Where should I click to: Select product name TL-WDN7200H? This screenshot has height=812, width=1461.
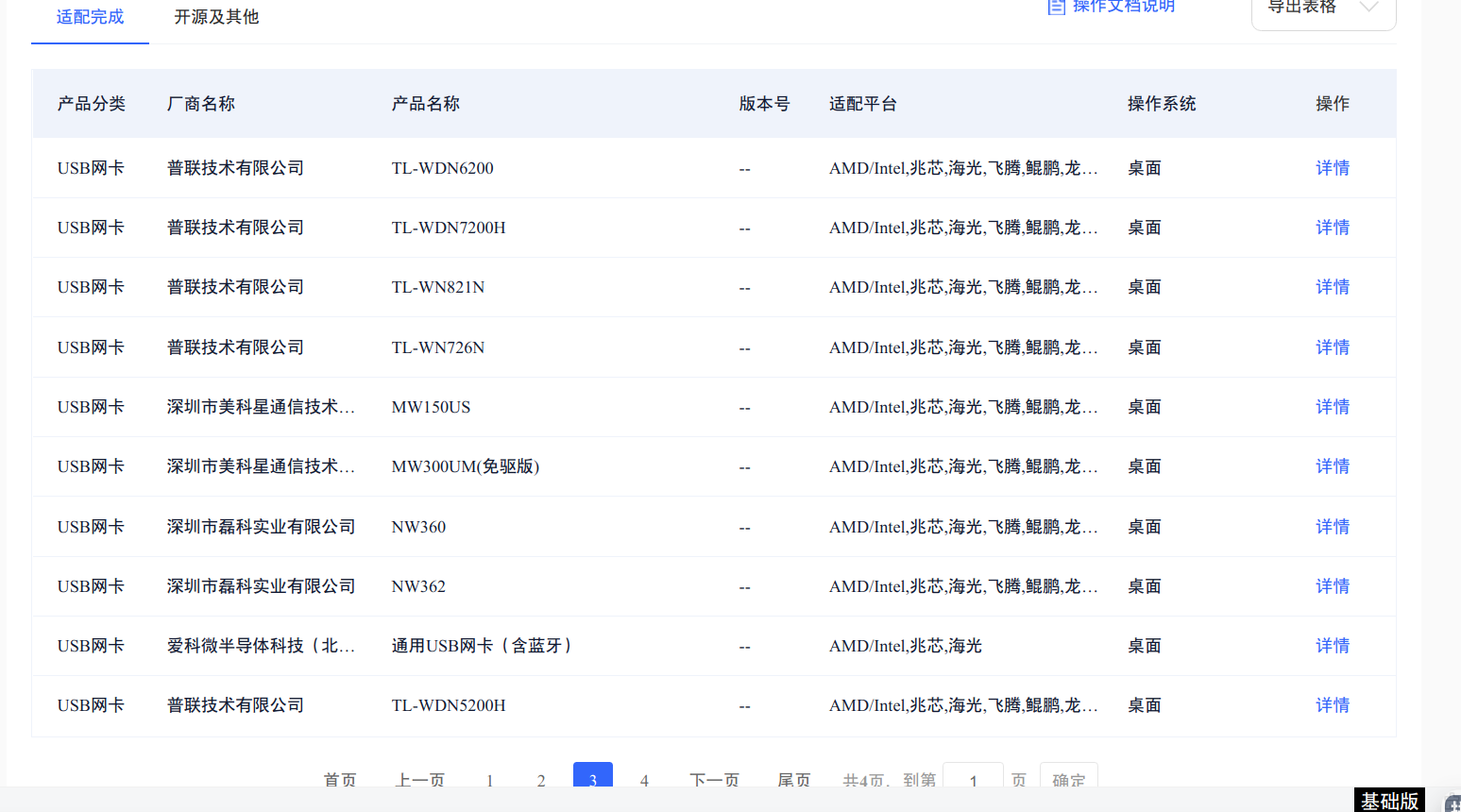click(x=449, y=228)
